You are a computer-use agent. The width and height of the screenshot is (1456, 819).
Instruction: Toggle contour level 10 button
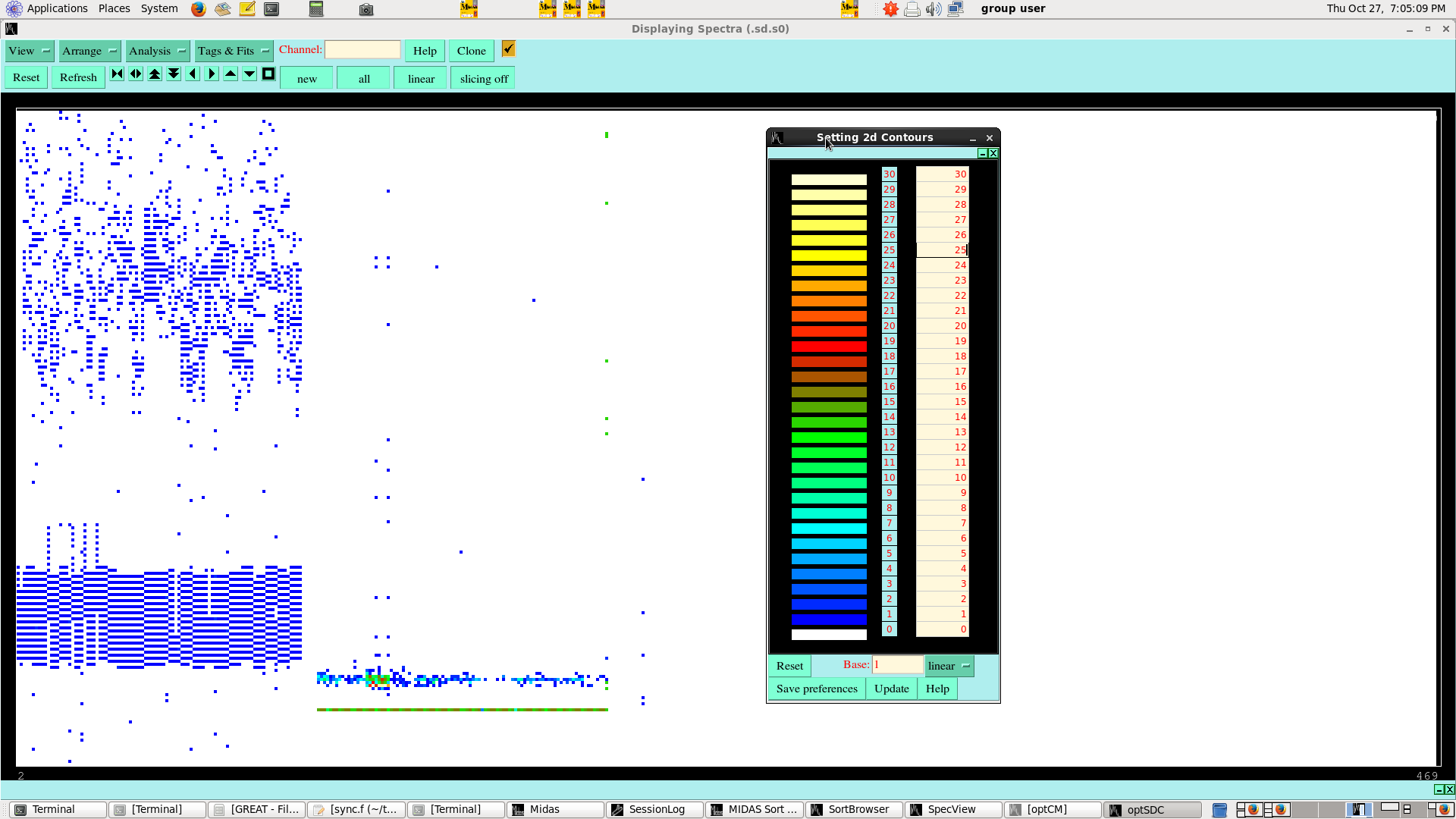pyautogui.click(x=889, y=477)
